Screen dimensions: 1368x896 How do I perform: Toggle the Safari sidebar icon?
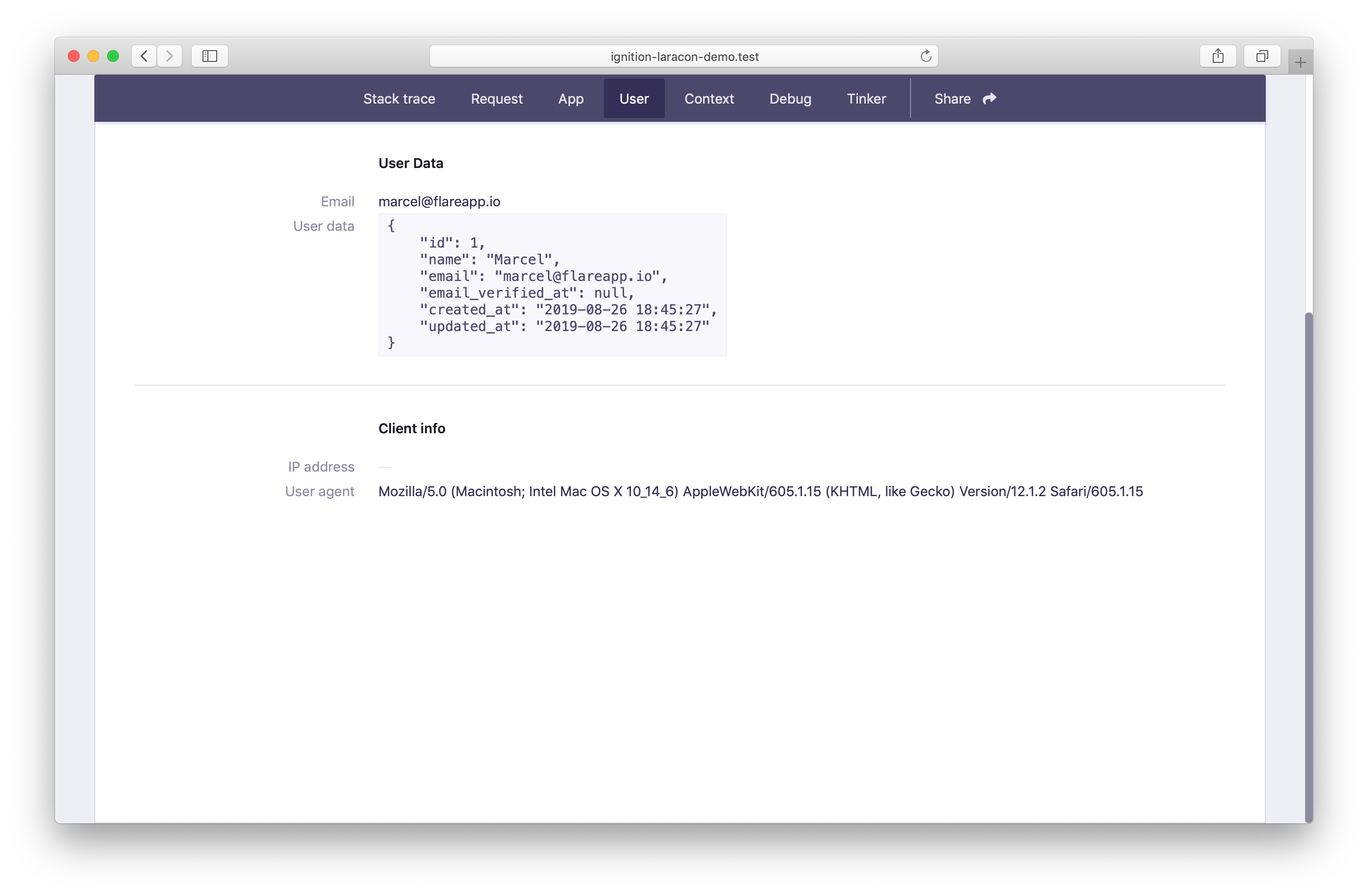pos(210,56)
